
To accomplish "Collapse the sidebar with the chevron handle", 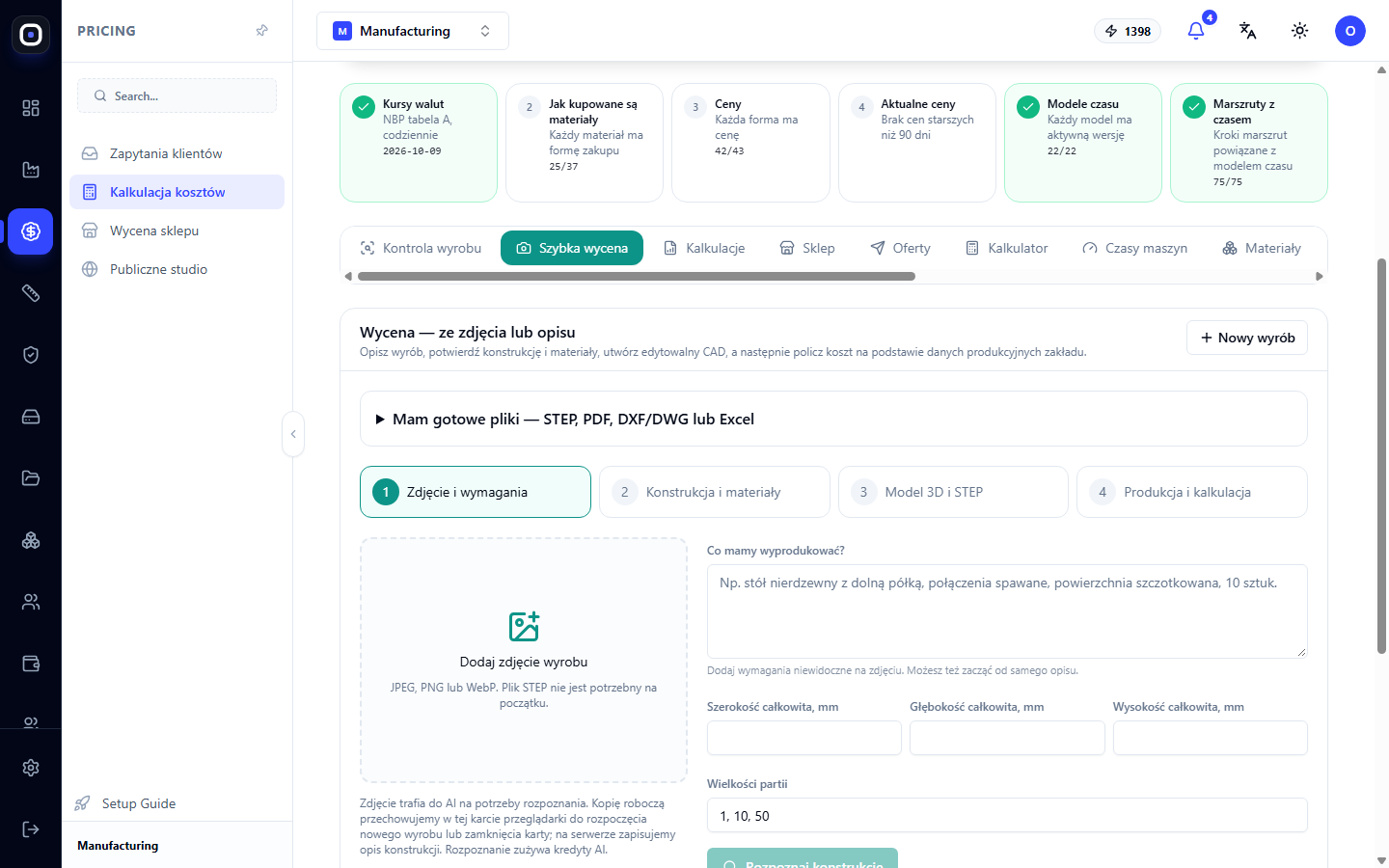I will 293,434.
